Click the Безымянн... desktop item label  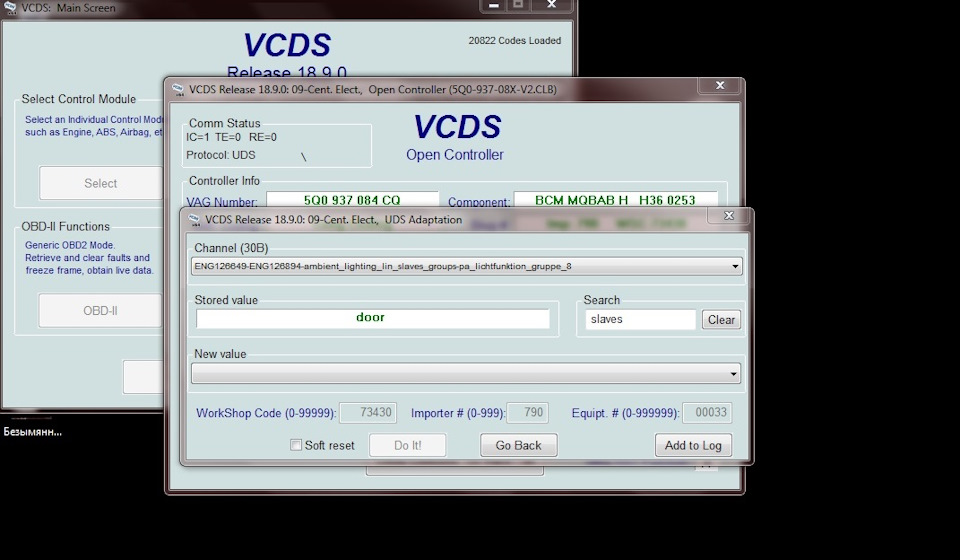point(32,432)
